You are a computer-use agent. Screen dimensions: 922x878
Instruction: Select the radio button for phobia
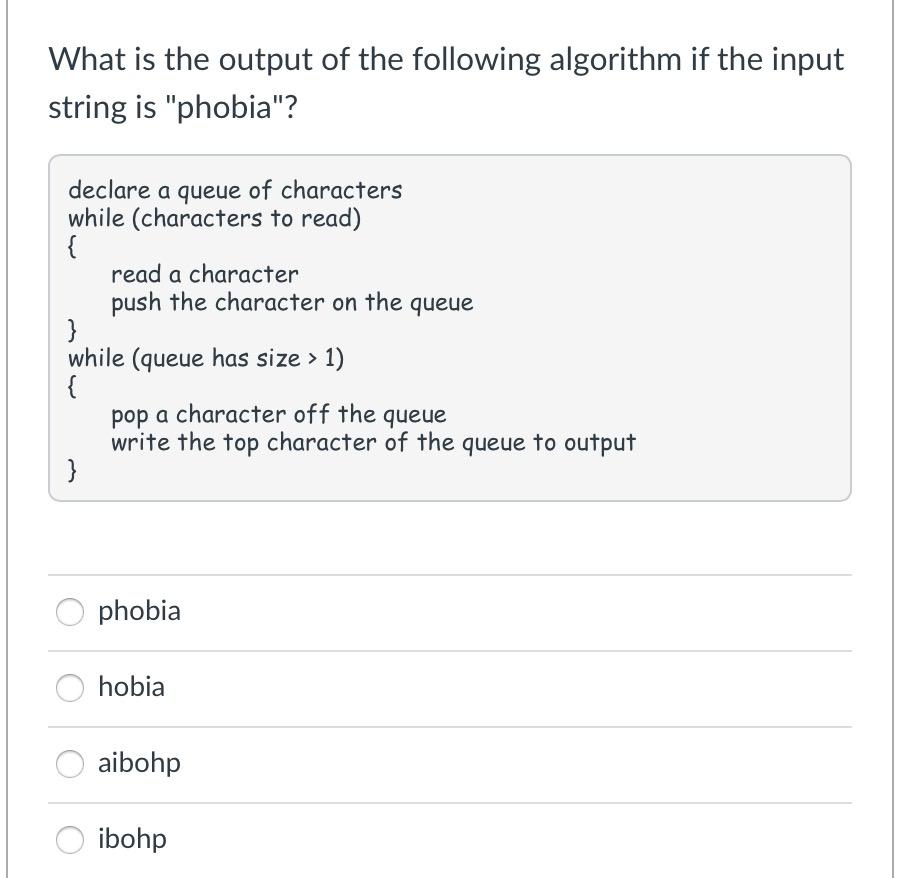pyautogui.click(x=69, y=612)
